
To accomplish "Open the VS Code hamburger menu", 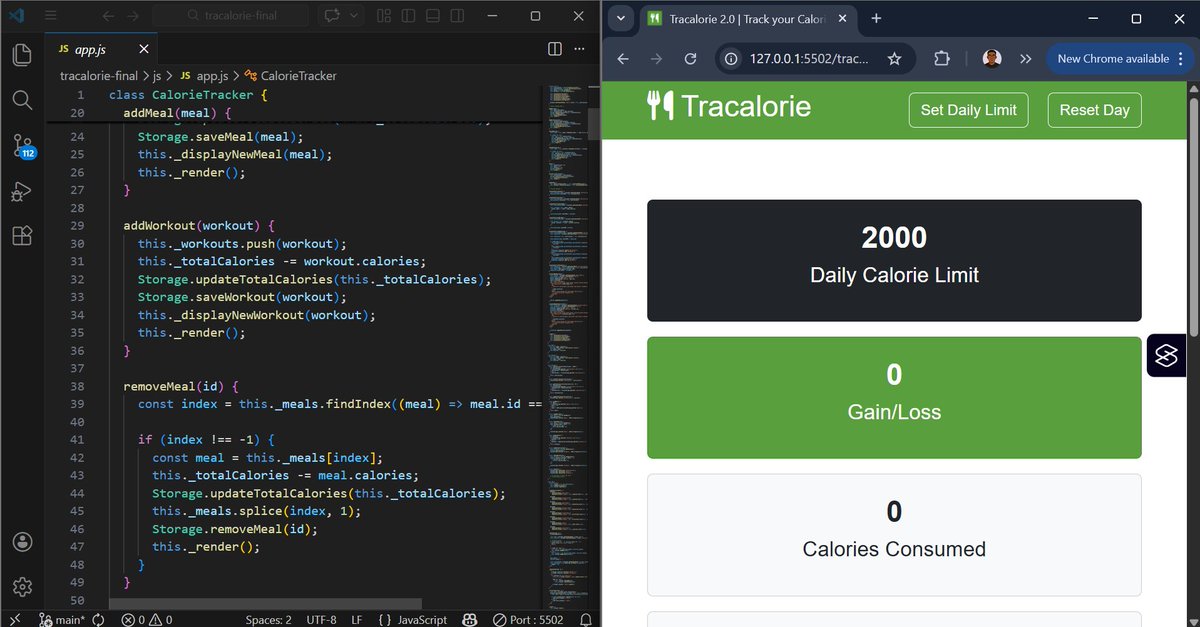I will 51,16.
